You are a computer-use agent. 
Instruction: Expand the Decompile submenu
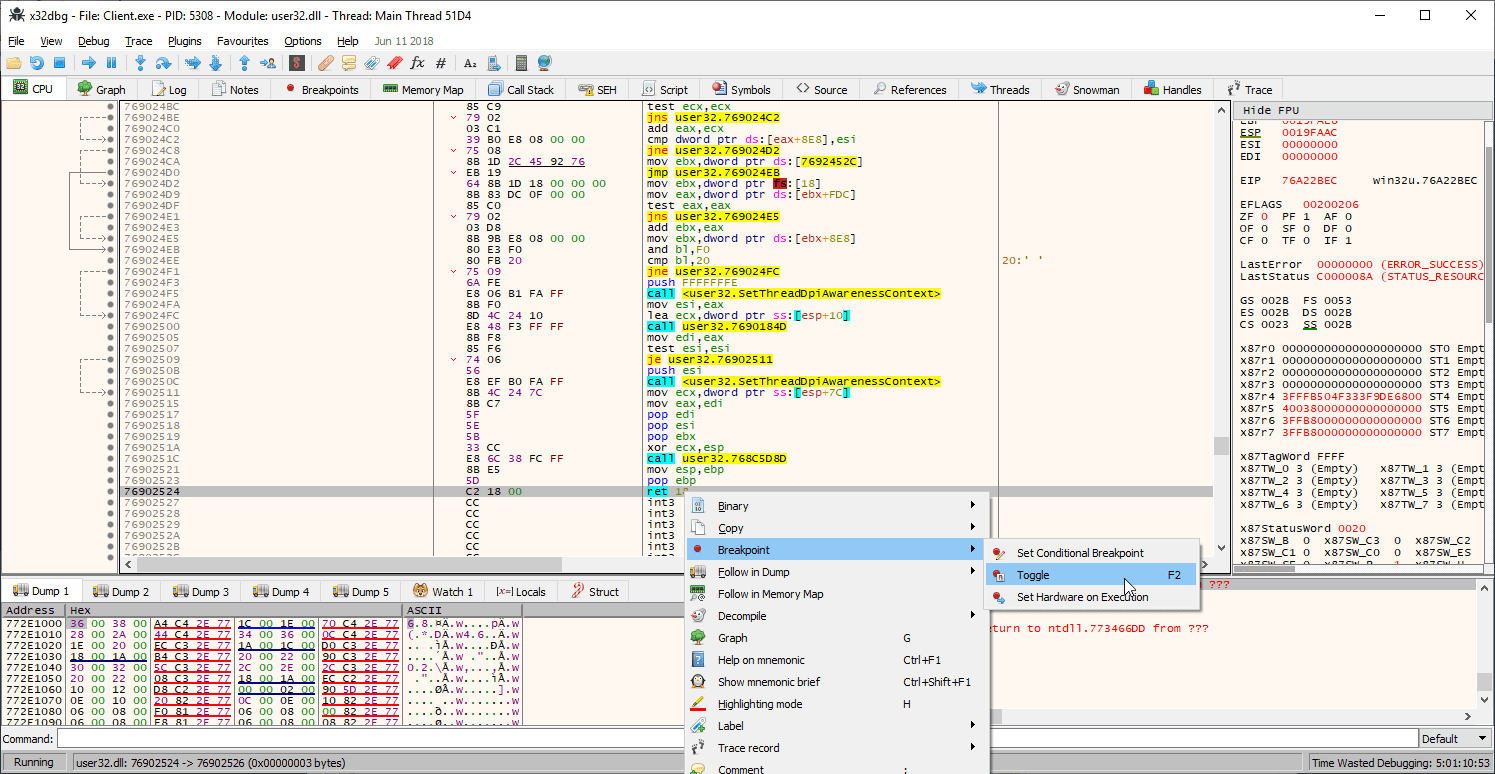(x=836, y=616)
